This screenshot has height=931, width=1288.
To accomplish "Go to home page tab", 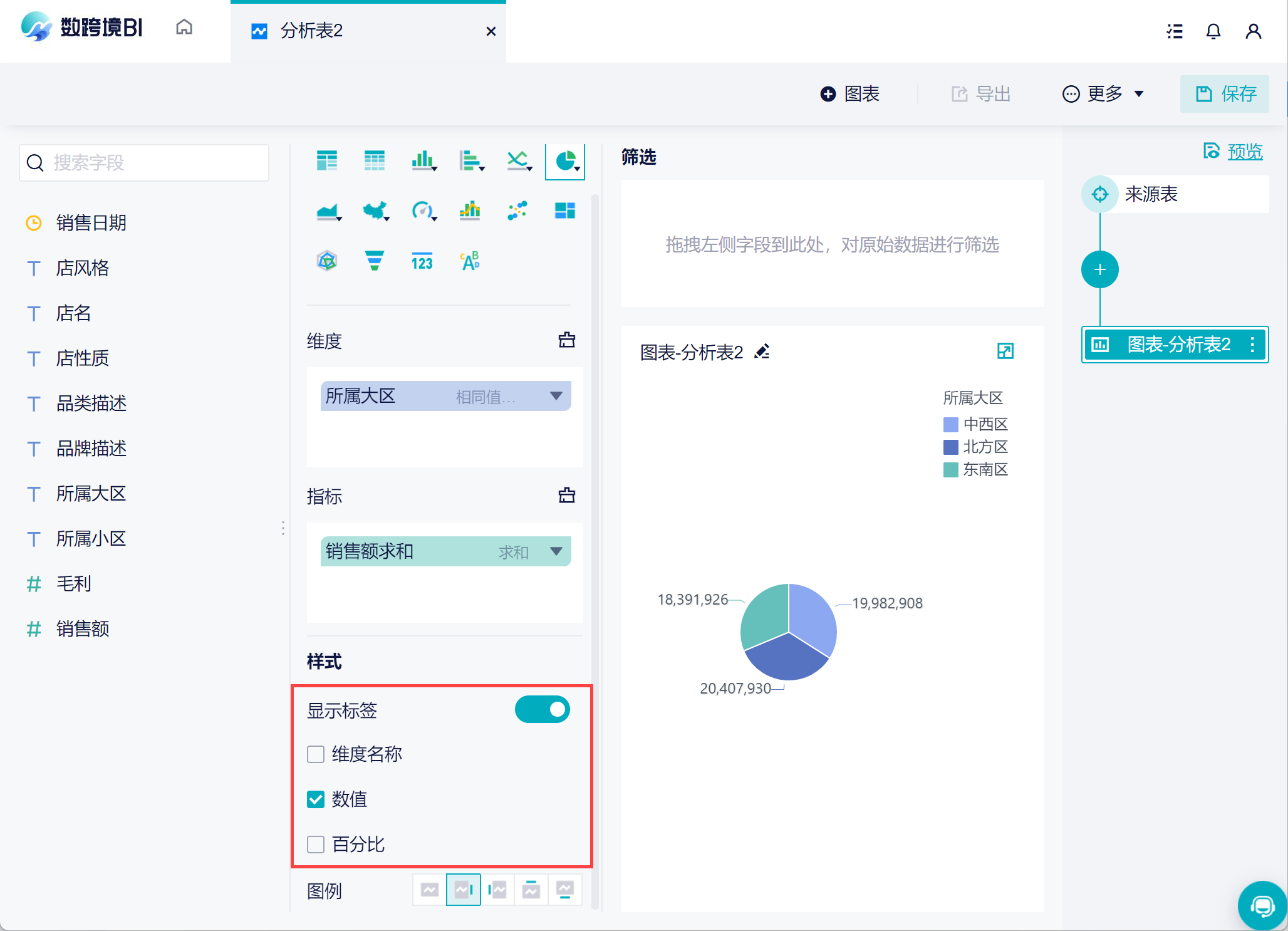I will [184, 28].
